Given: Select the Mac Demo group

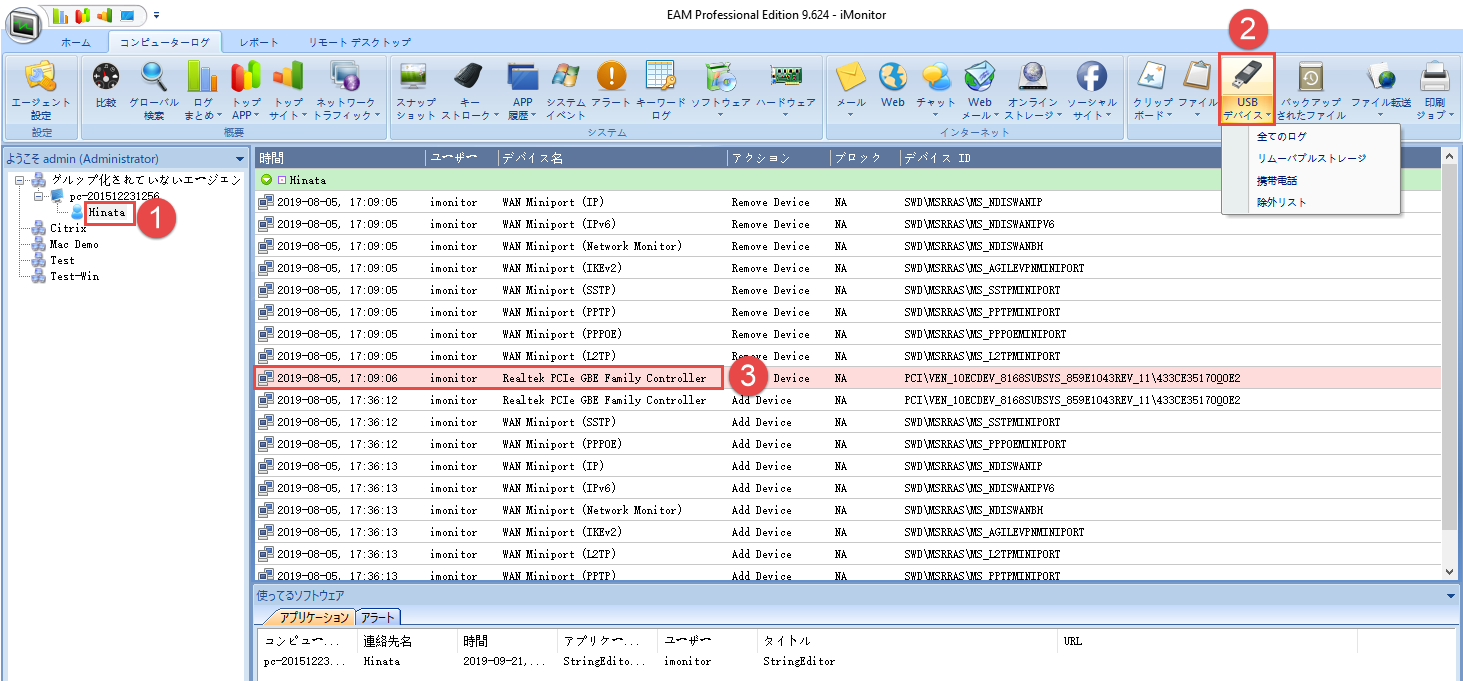Looking at the screenshot, I should tap(74, 244).
